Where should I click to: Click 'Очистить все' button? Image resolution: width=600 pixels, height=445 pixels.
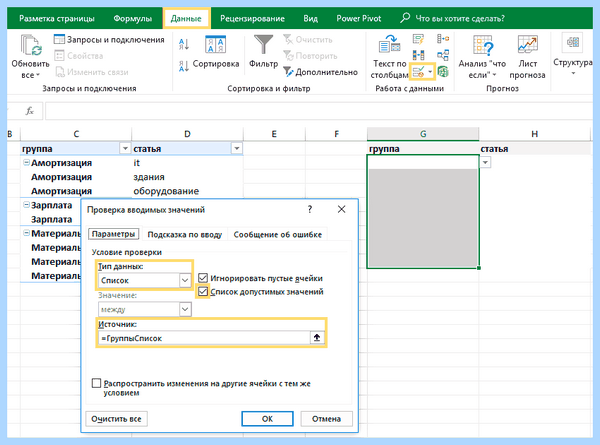[116, 419]
